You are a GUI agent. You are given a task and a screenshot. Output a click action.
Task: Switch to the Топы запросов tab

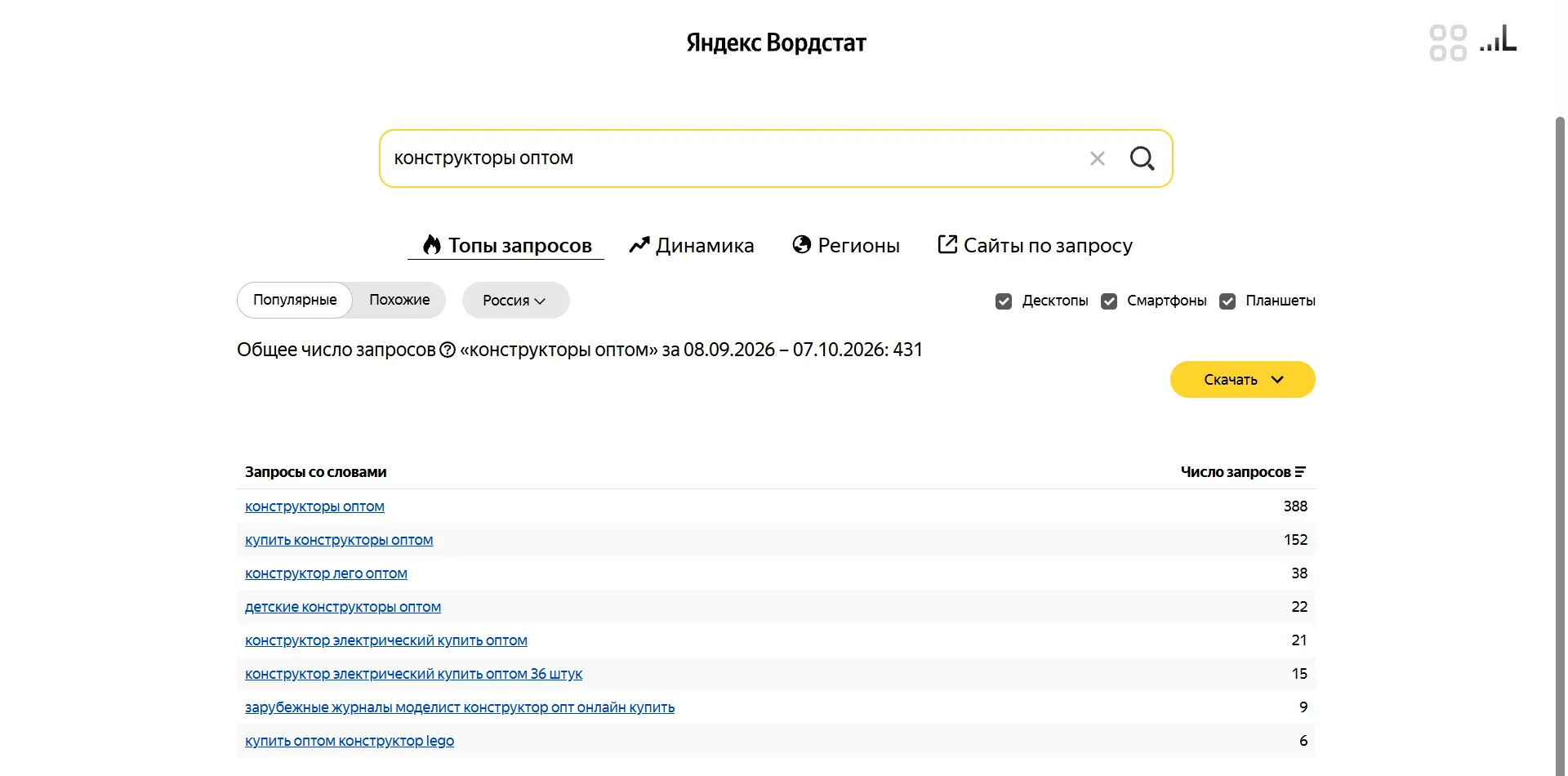[x=506, y=245]
